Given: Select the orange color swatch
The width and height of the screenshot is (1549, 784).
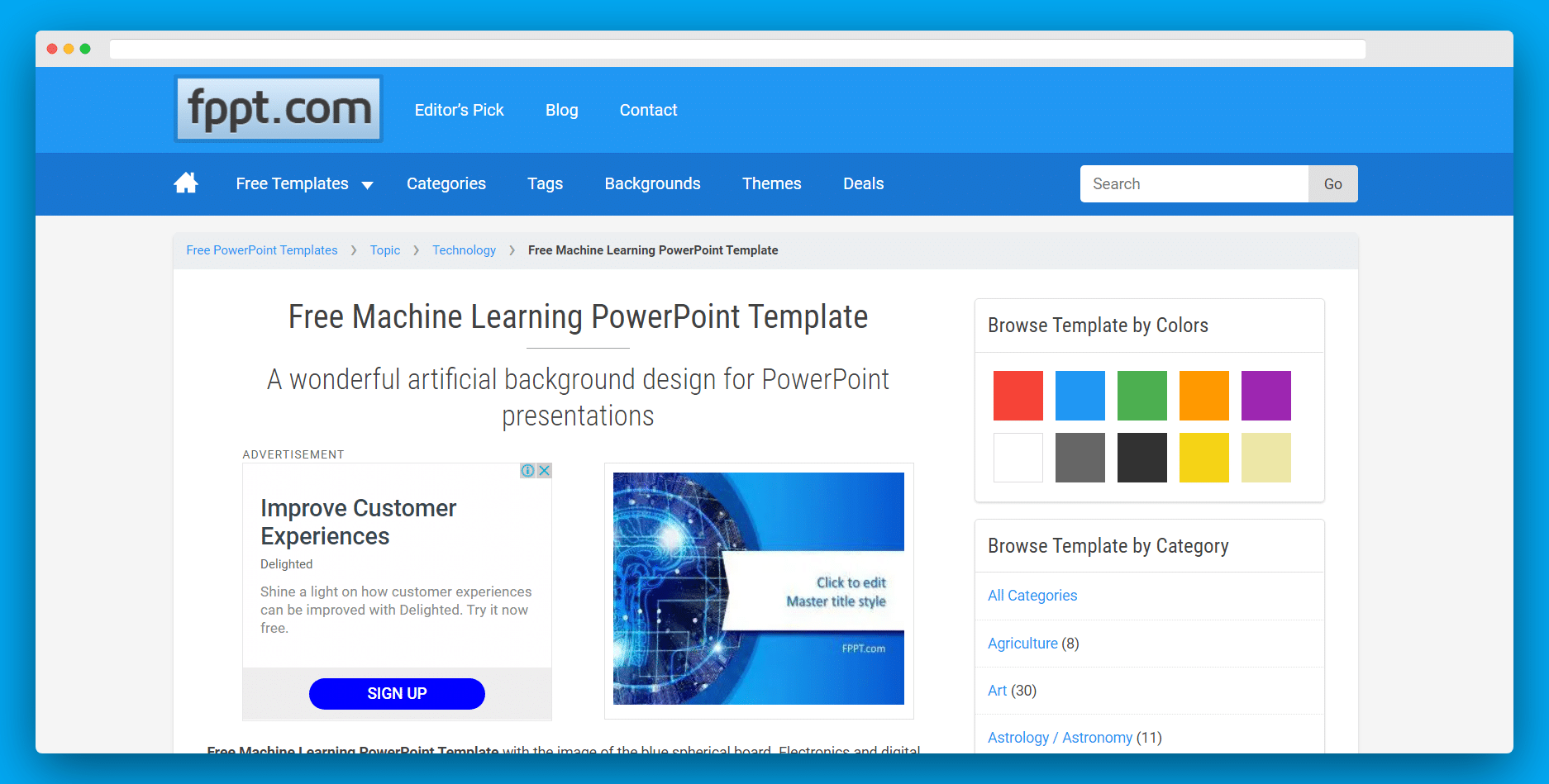Looking at the screenshot, I should (1203, 396).
